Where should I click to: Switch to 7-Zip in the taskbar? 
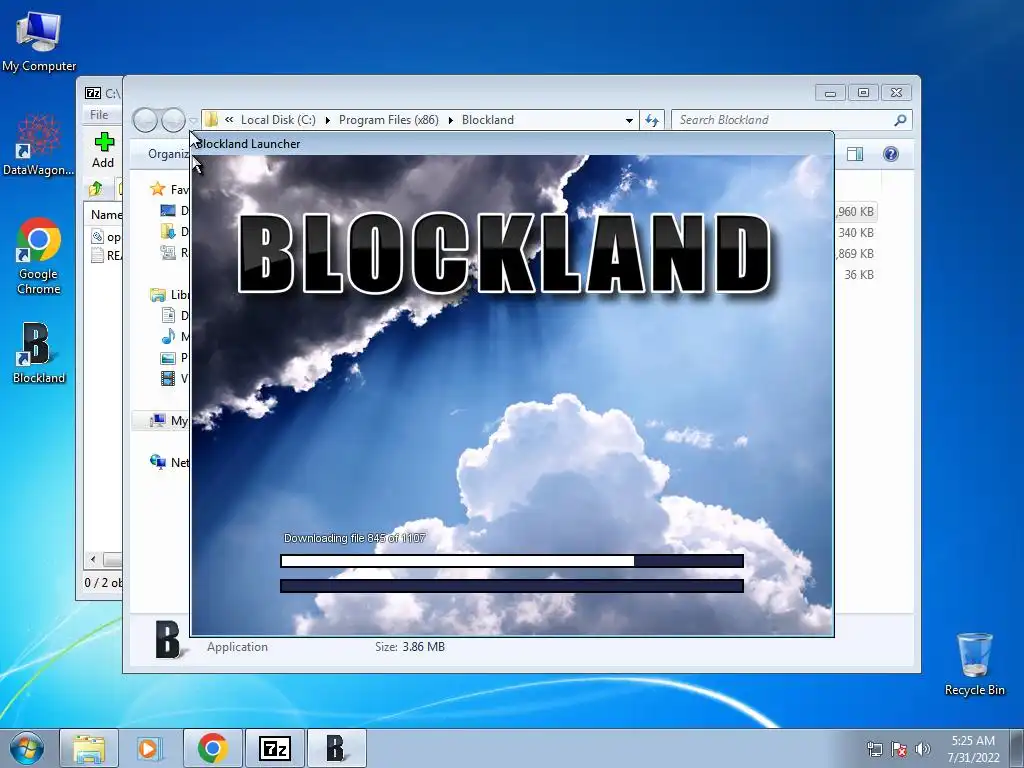pyautogui.click(x=274, y=748)
